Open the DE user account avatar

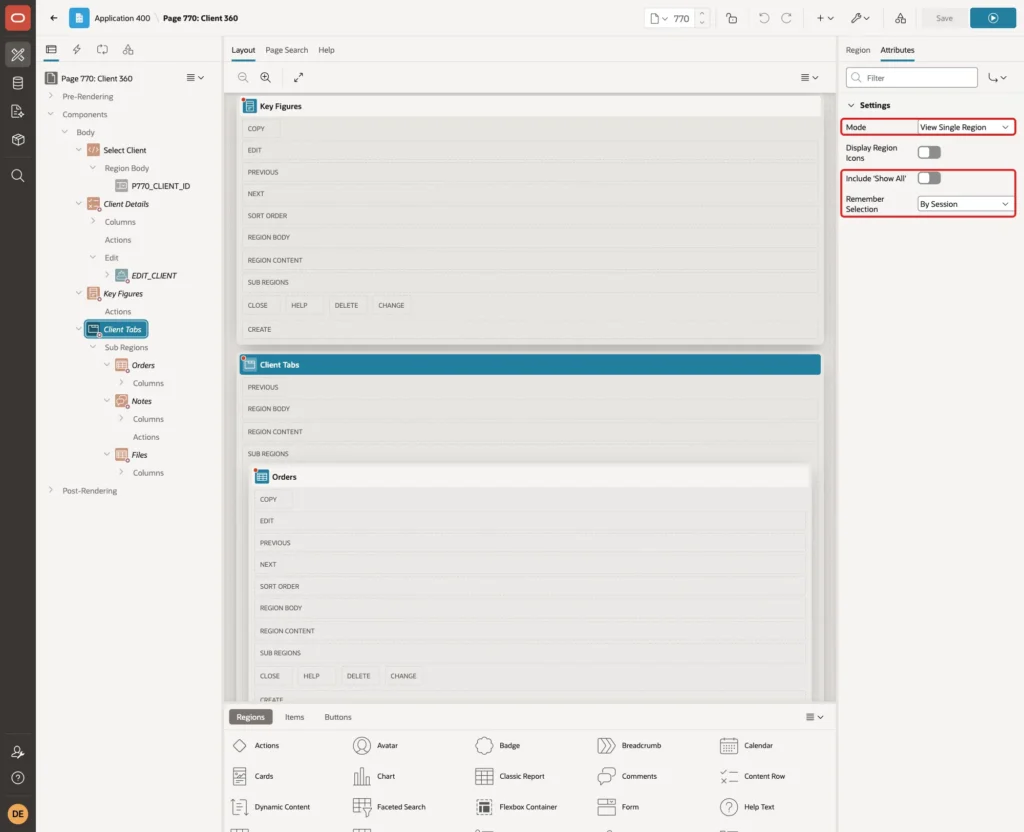click(18, 814)
